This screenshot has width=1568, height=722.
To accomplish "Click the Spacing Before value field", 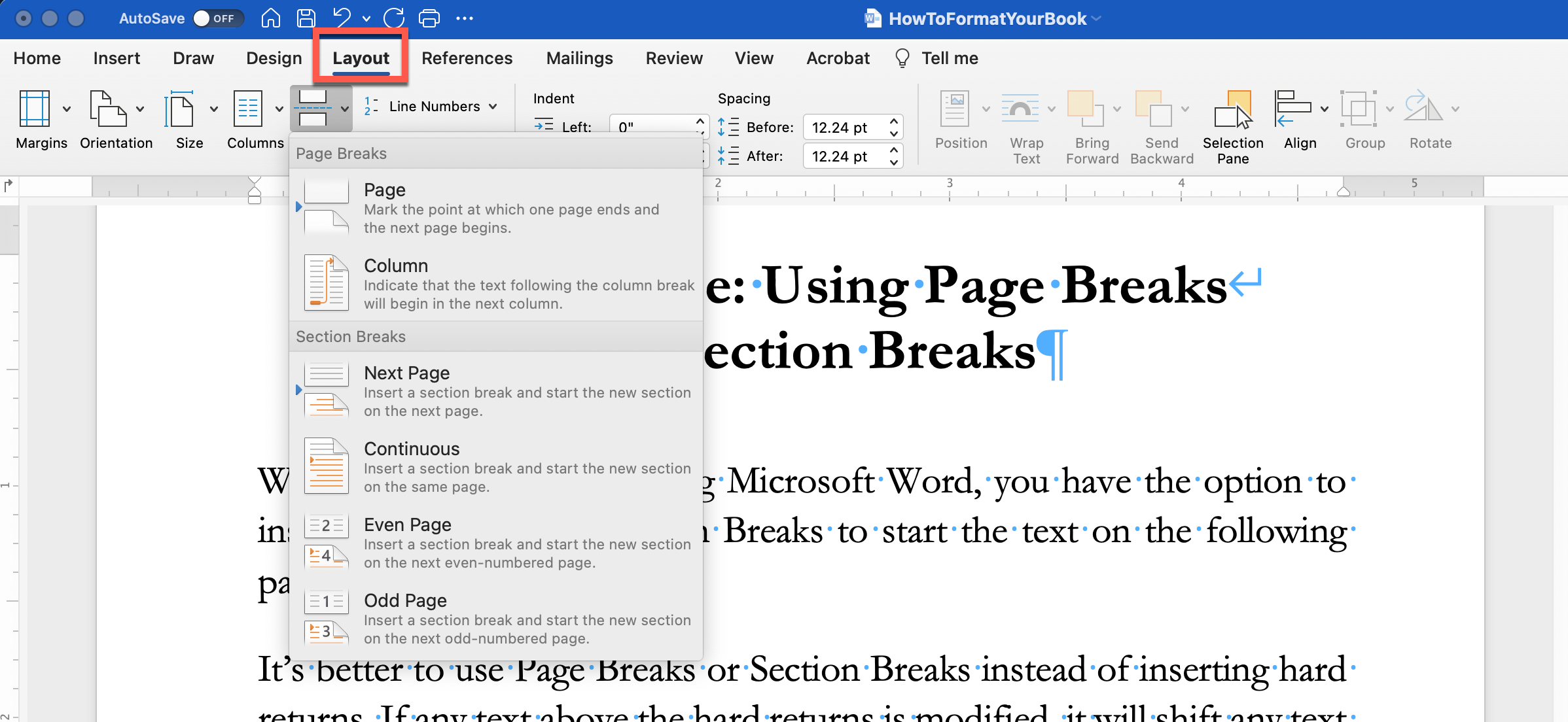I will click(x=844, y=127).
